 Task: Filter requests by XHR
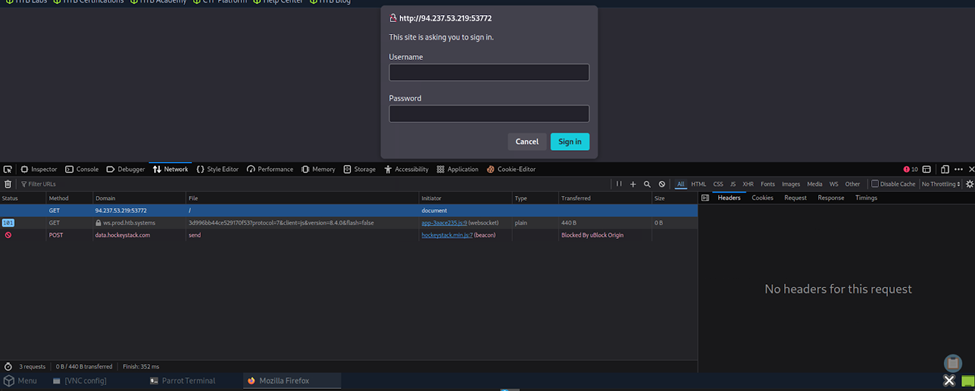pos(748,184)
